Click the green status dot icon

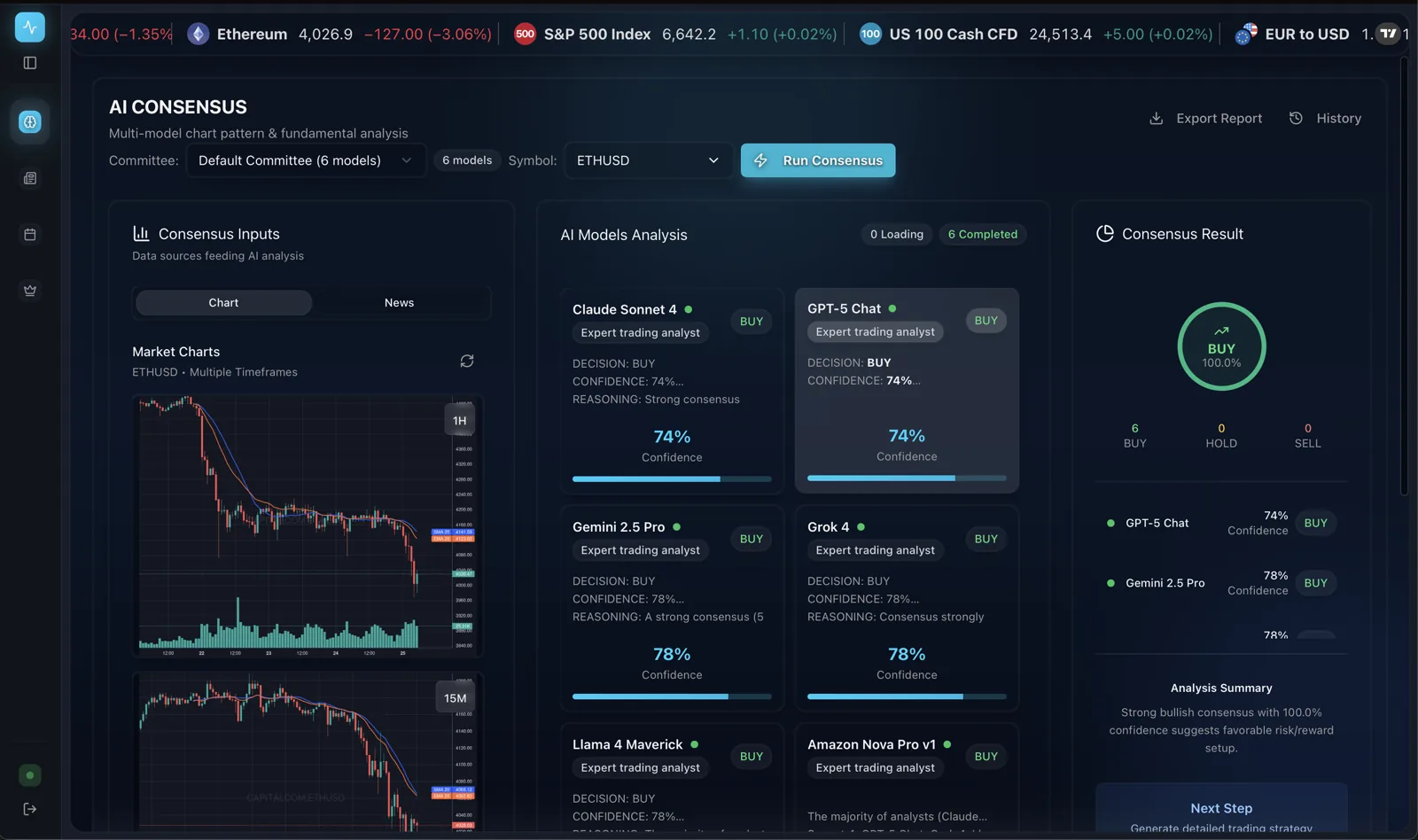pos(30,775)
